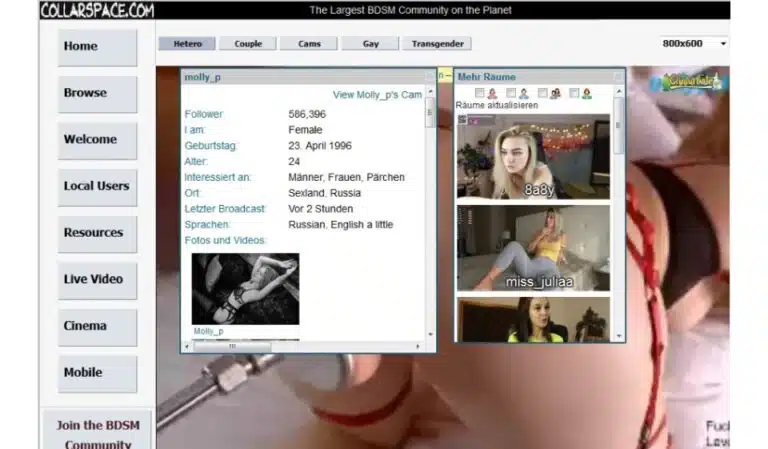Click the Collarspace.com logo
Screen dimensions: 768x449
pos(97,10)
